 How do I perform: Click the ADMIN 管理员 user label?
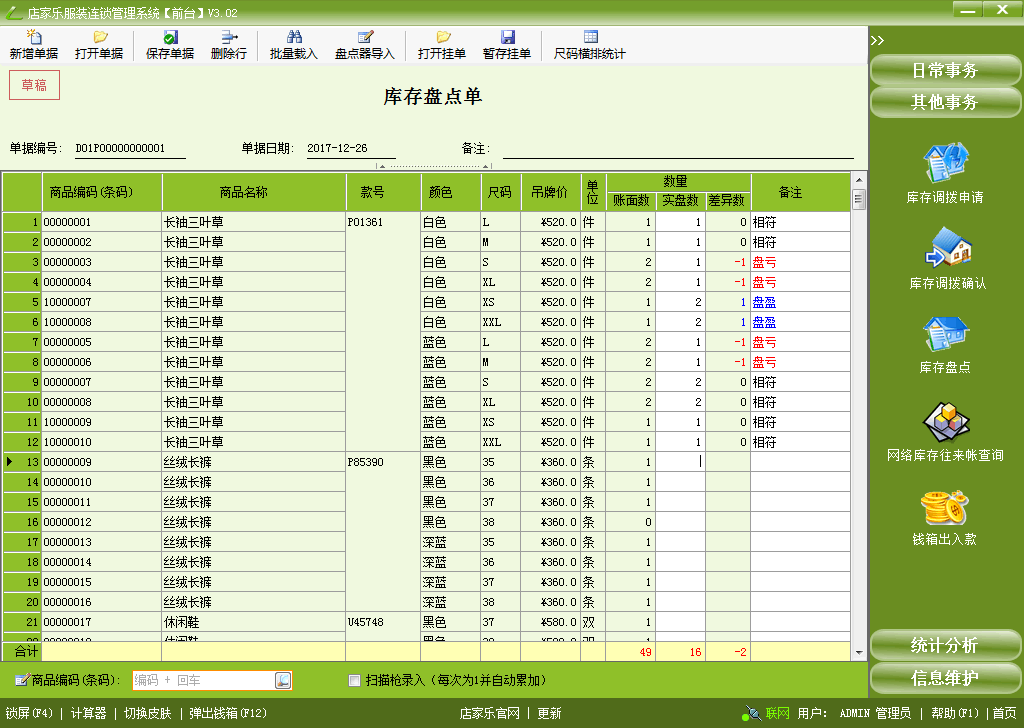pyautogui.click(x=875, y=713)
